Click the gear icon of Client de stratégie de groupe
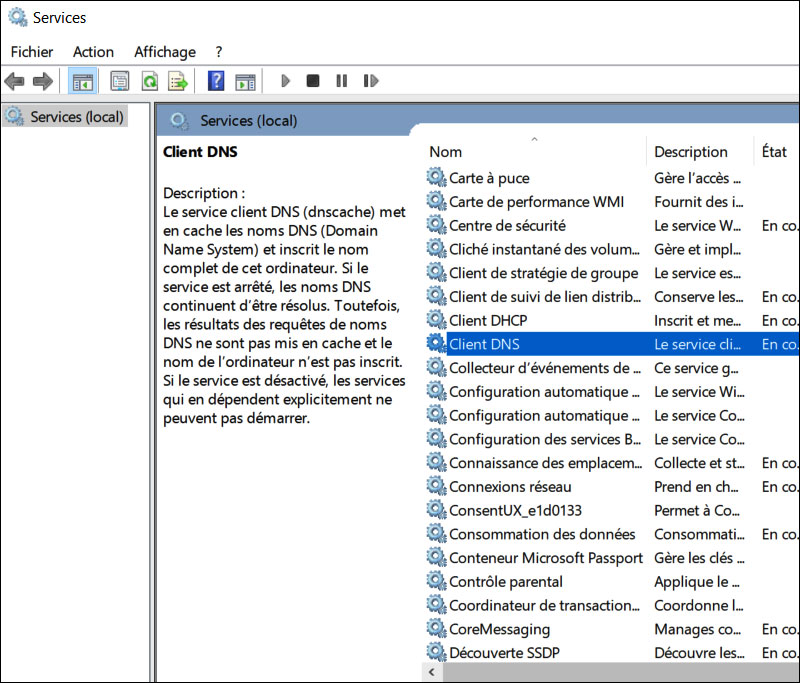 click(436, 272)
